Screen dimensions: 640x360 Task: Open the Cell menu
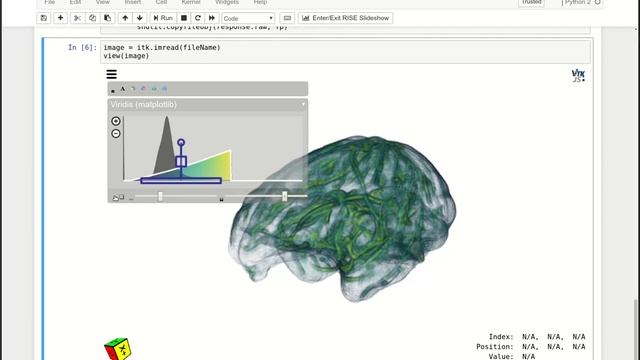pos(161,2)
